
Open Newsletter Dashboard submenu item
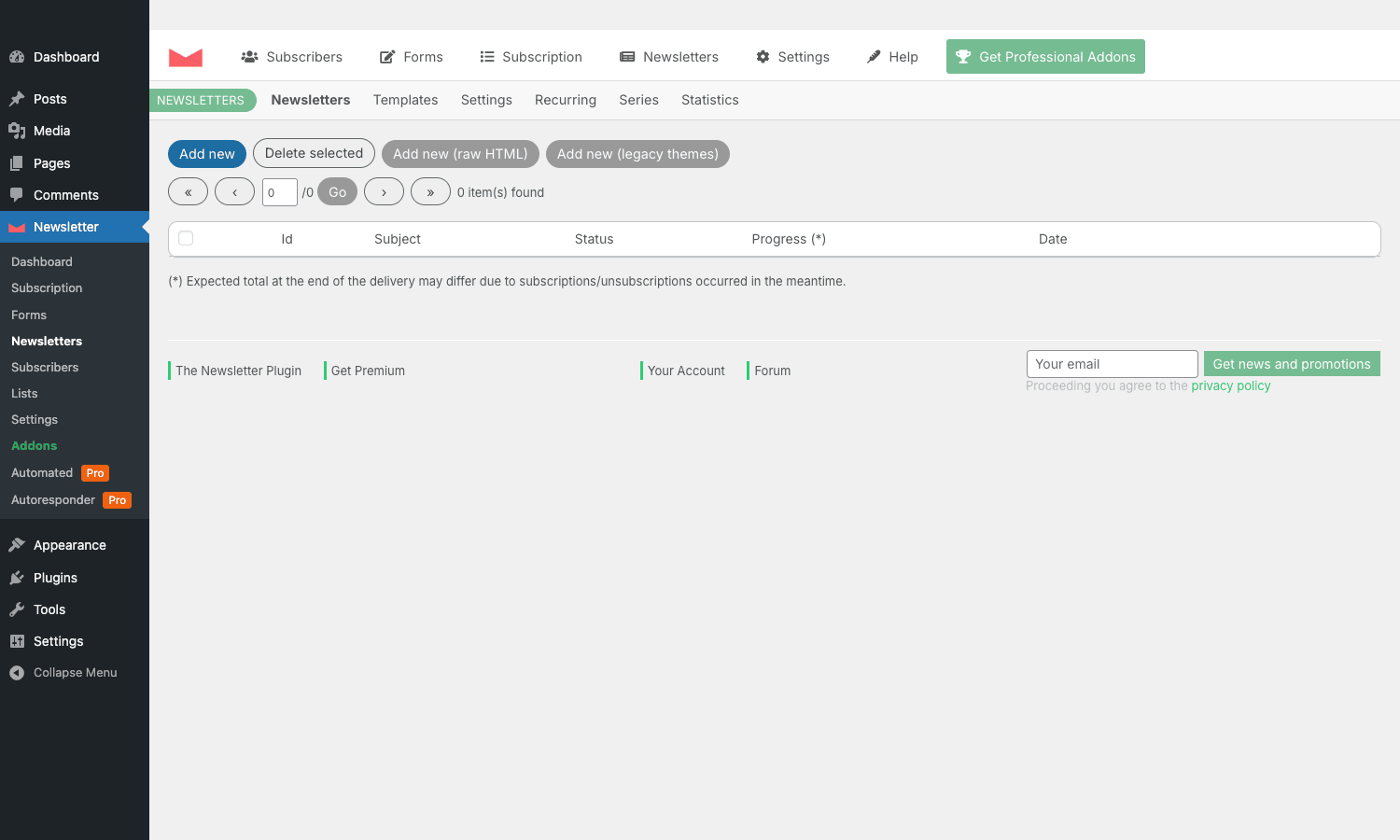75,262
